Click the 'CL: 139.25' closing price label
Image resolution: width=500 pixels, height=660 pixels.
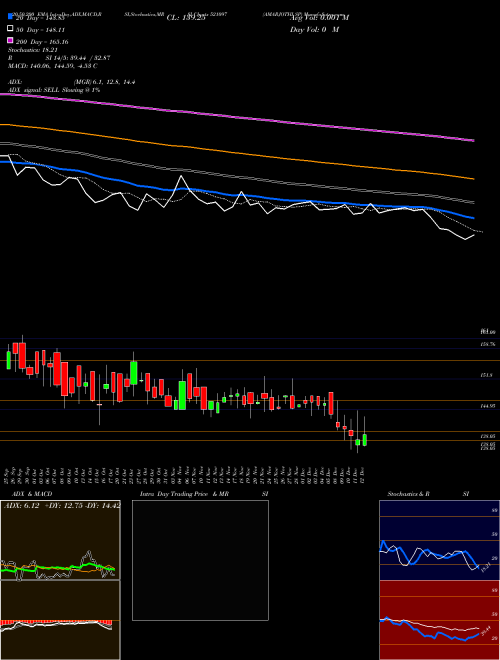pos(186,18)
